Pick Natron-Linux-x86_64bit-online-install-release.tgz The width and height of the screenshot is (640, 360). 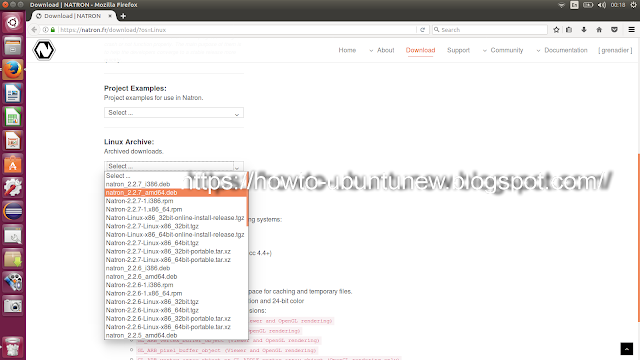(176, 235)
